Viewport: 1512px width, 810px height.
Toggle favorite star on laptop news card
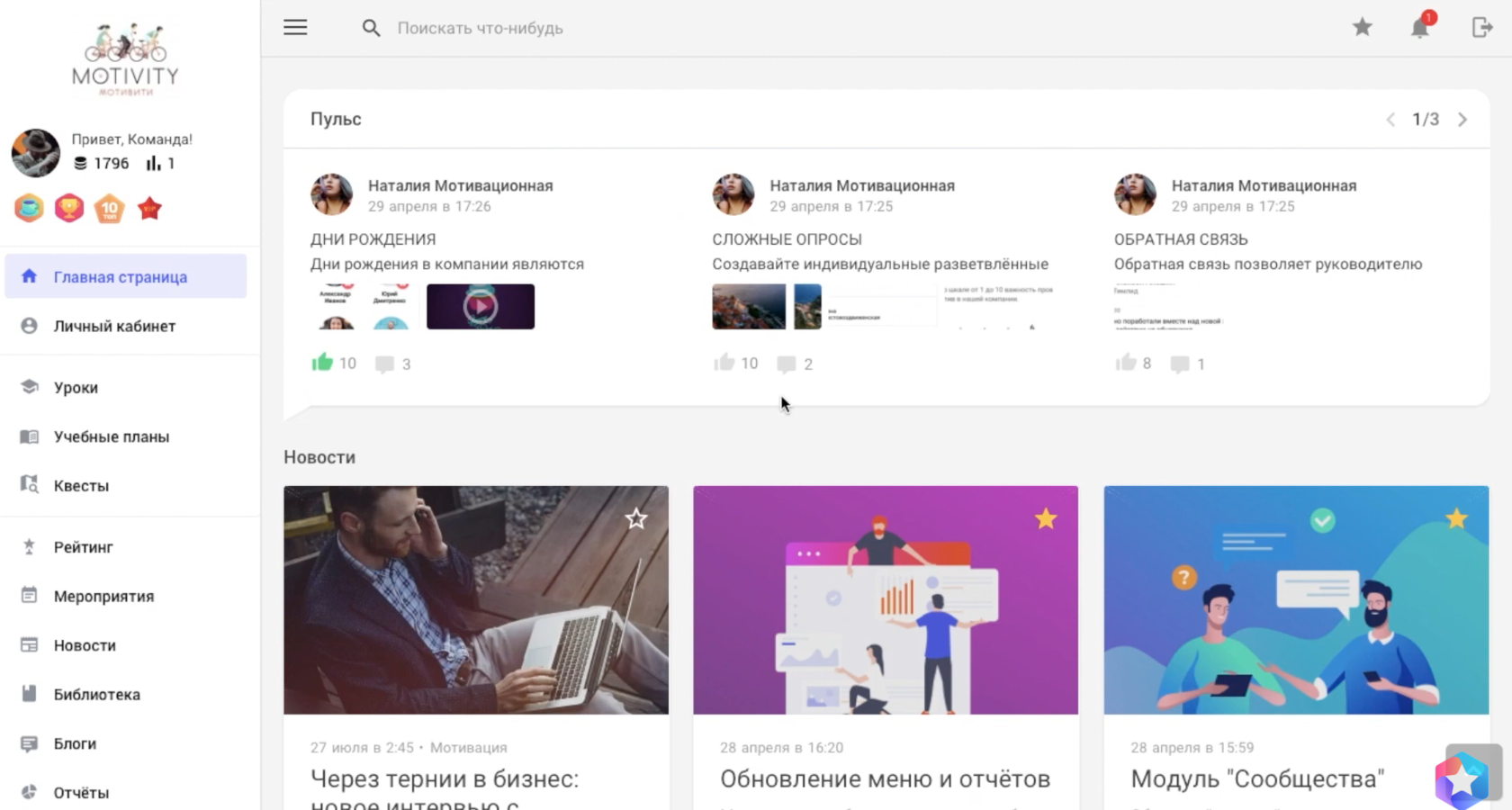(636, 518)
